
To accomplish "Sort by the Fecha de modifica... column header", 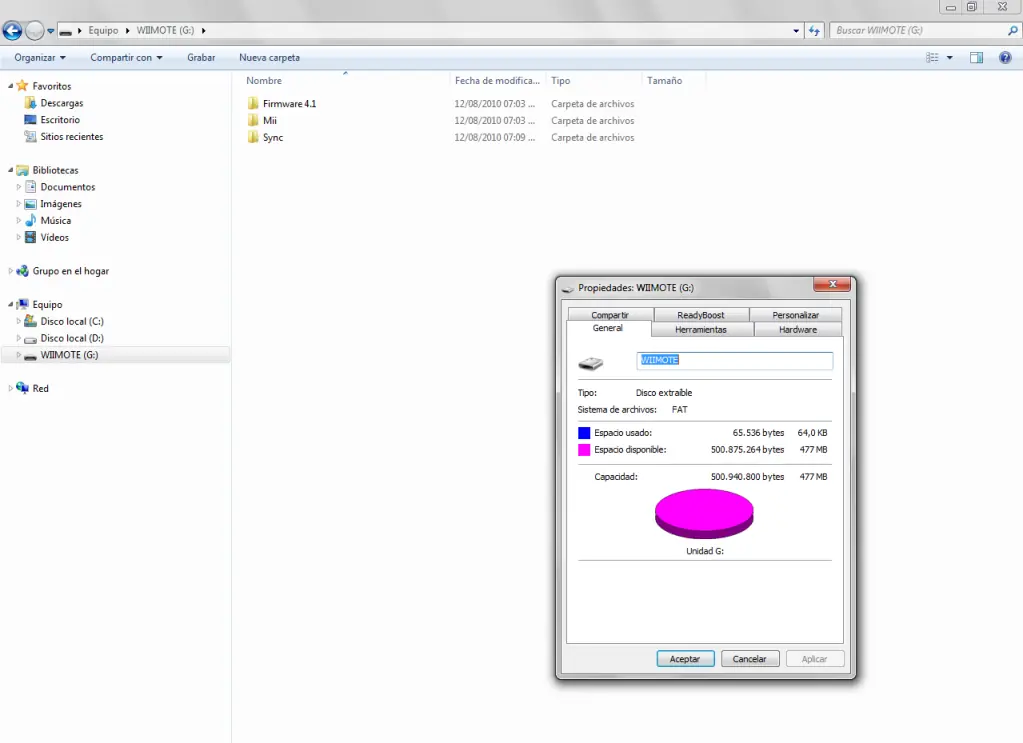I will click(497, 80).
